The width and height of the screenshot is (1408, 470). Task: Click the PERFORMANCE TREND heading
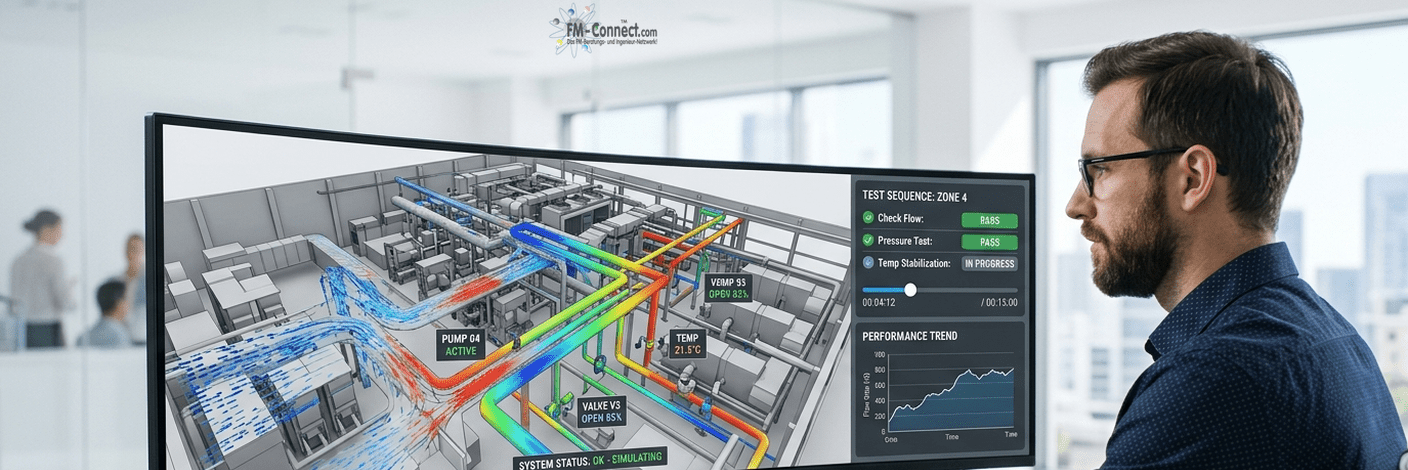910,336
